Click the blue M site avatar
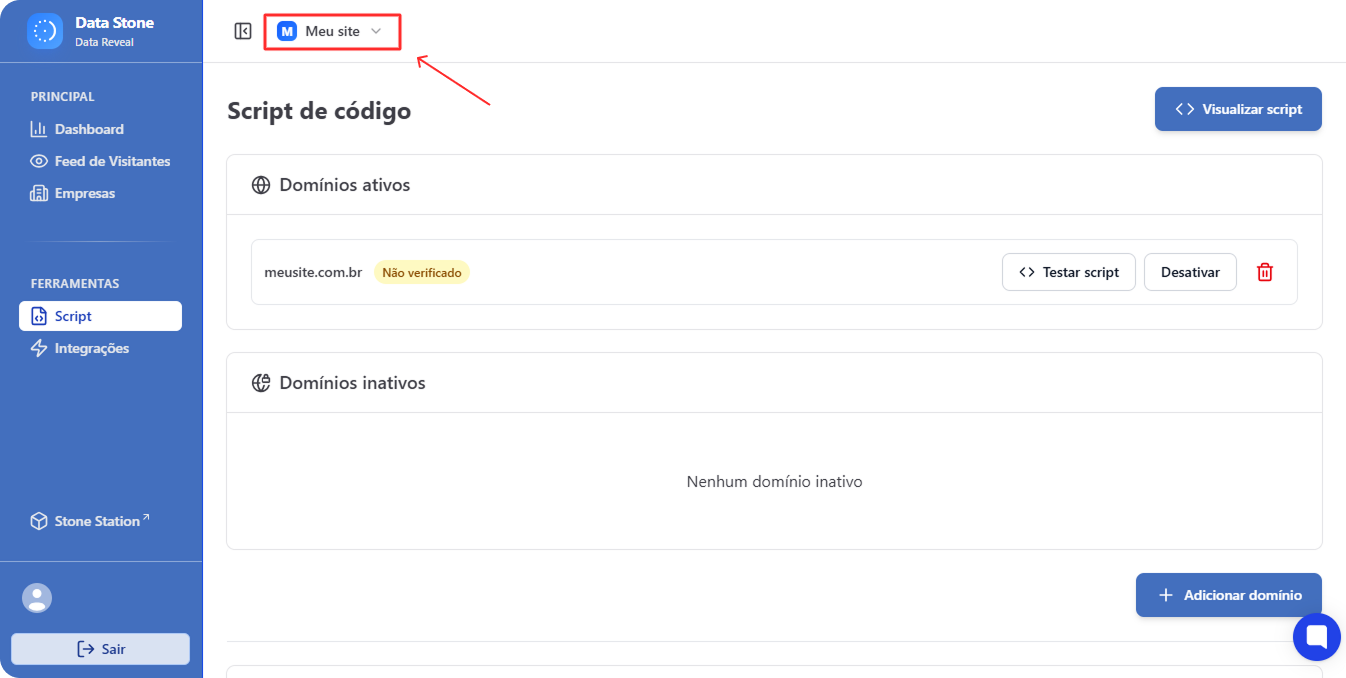 click(287, 32)
